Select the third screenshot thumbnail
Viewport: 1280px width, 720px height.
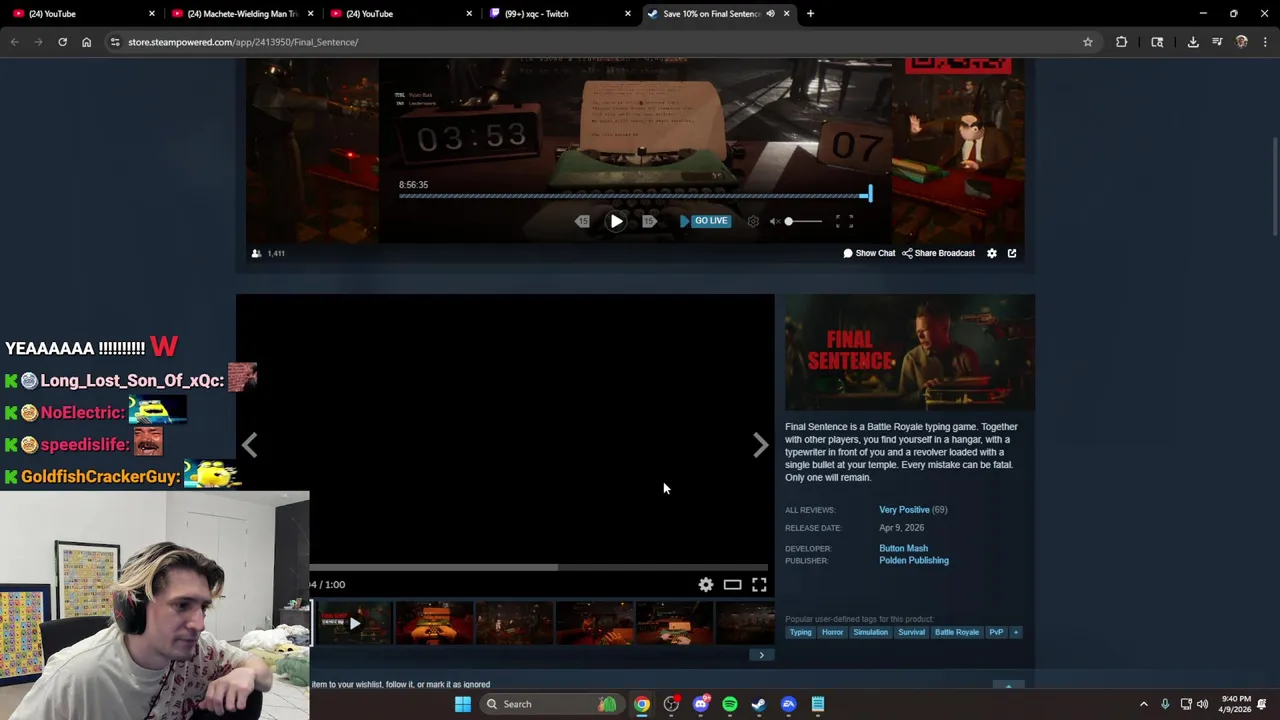tap(514, 623)
